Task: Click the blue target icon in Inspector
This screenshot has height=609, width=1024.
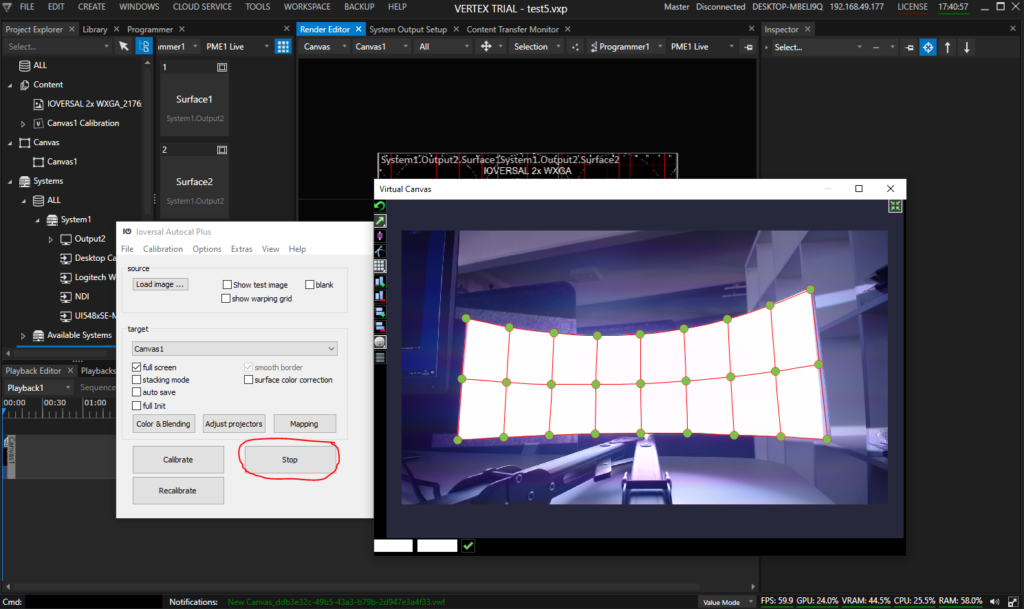Action: [928, 47]
